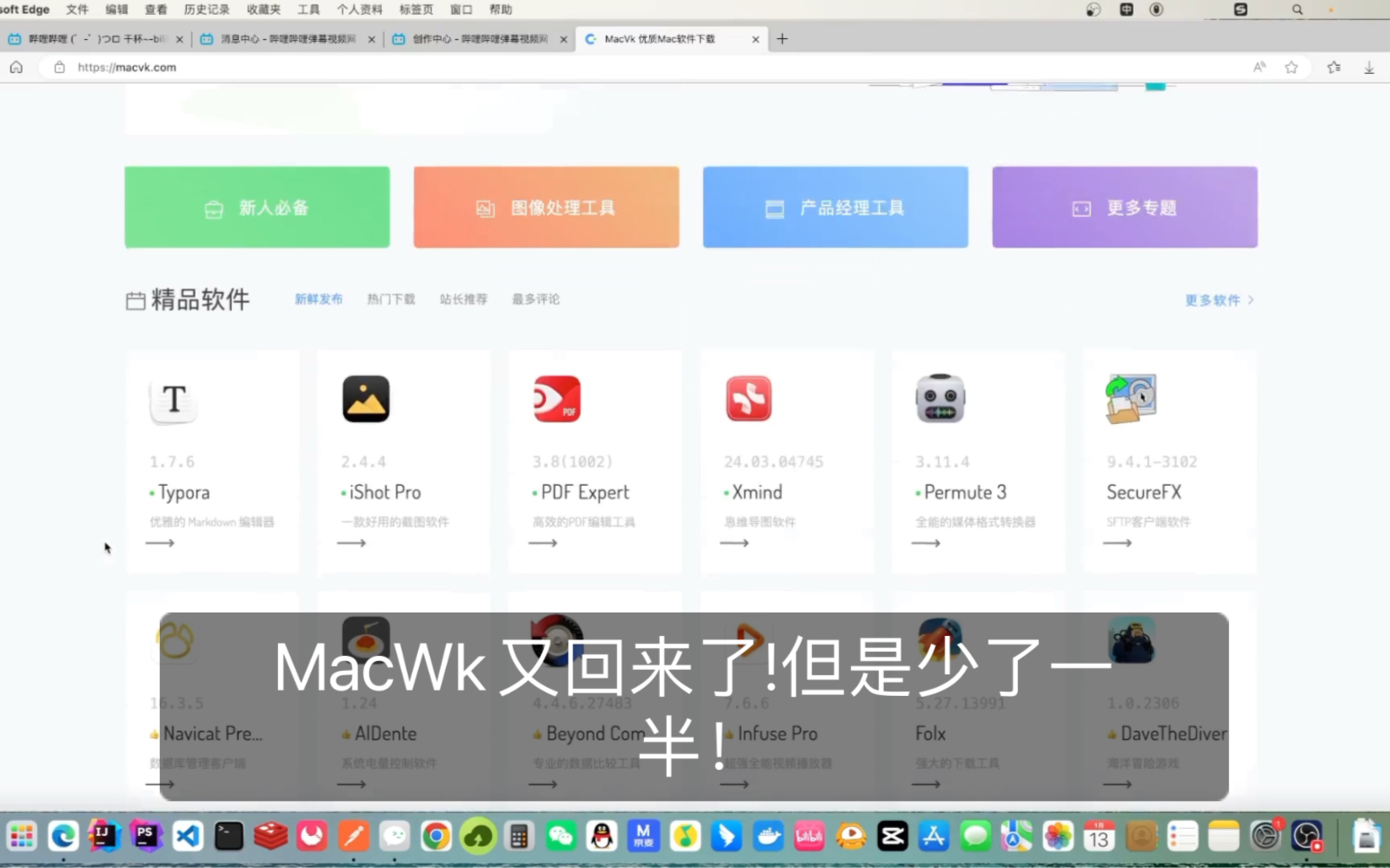Open bilibili app in the dock

(x=809, y=837)
